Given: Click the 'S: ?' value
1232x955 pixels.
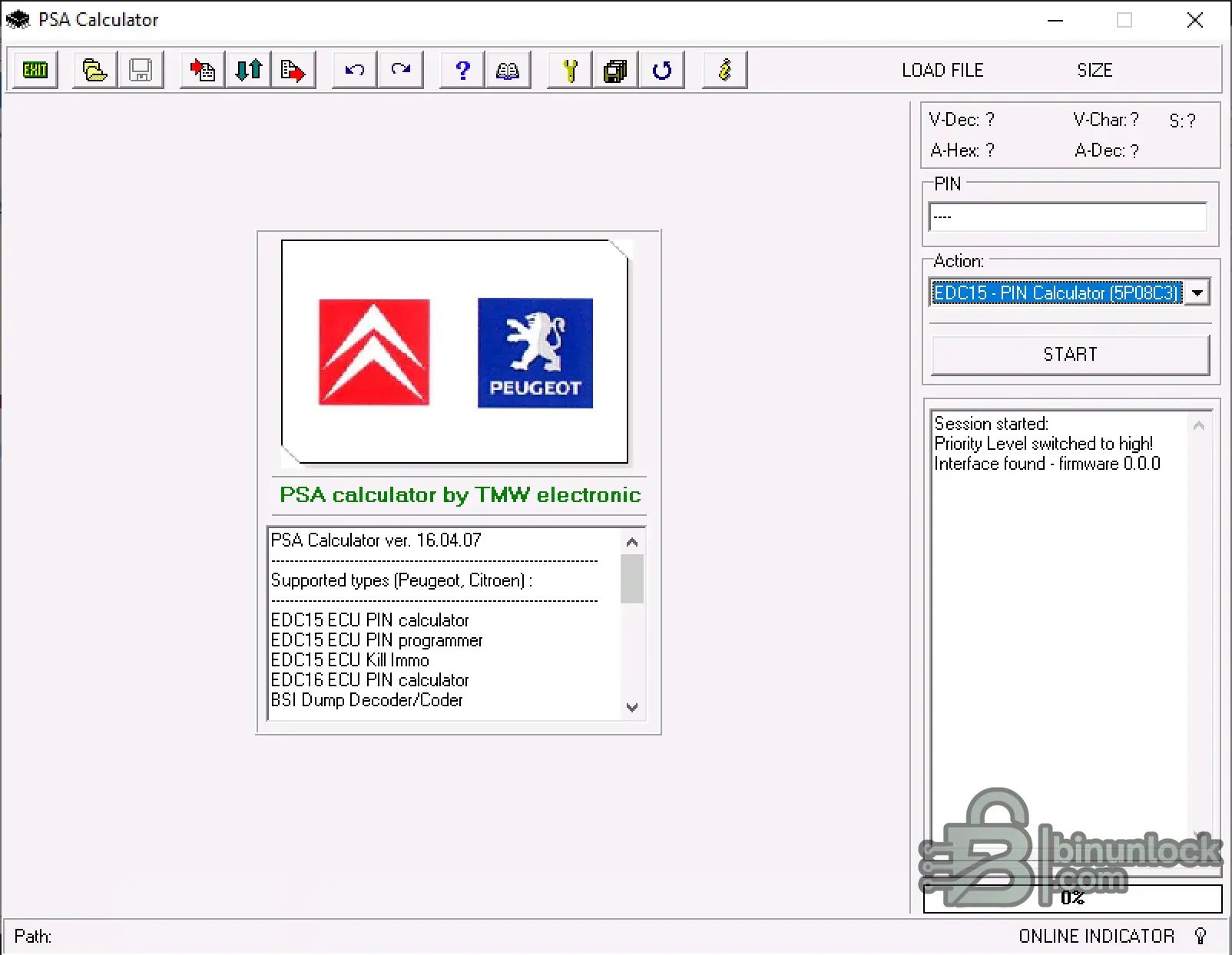Looking at the screenshot, I should coord(1183,121).
